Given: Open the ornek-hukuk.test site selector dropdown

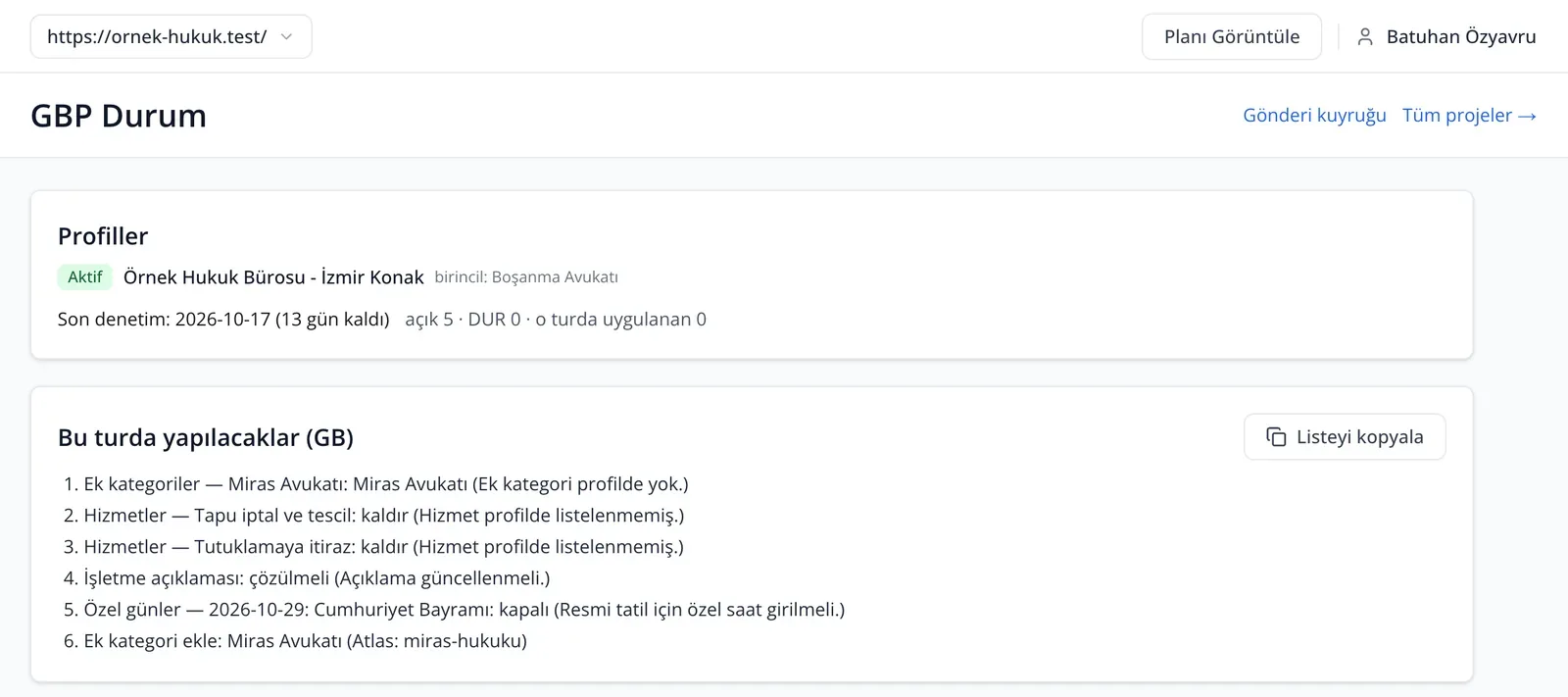Looking at the screenshot, I should (171, 36).
